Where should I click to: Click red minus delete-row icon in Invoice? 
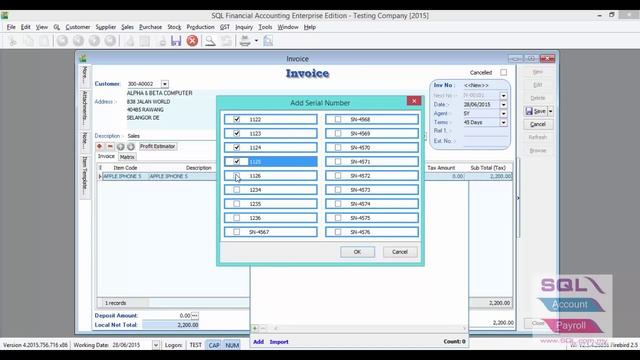click(x=110, y=146)
